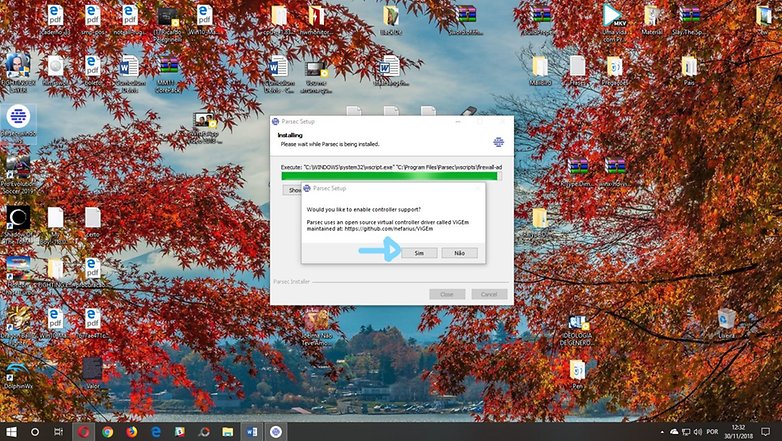Select the Lixeira recycle bin icon
This screenshot has height=441, width=782.
[x=726, y=323]
